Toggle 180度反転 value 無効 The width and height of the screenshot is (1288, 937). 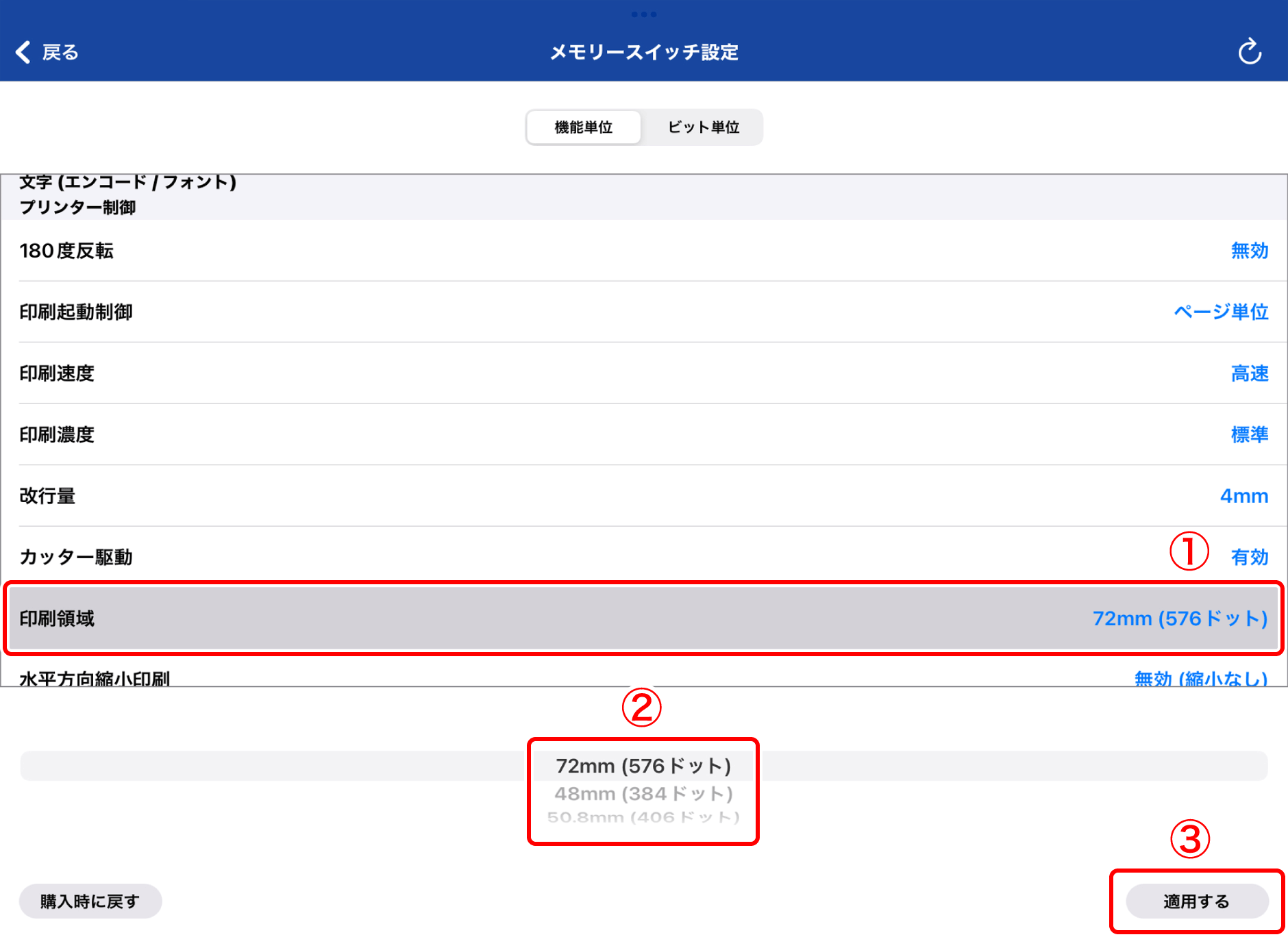point(1249,251)
